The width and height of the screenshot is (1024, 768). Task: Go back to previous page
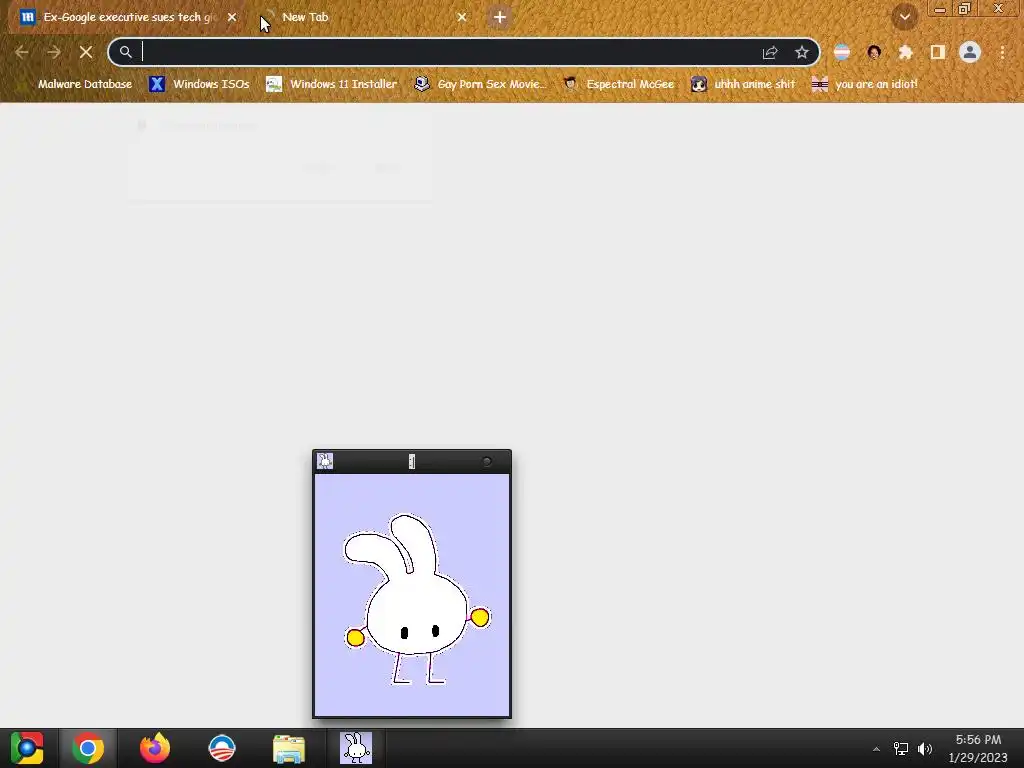22,52
